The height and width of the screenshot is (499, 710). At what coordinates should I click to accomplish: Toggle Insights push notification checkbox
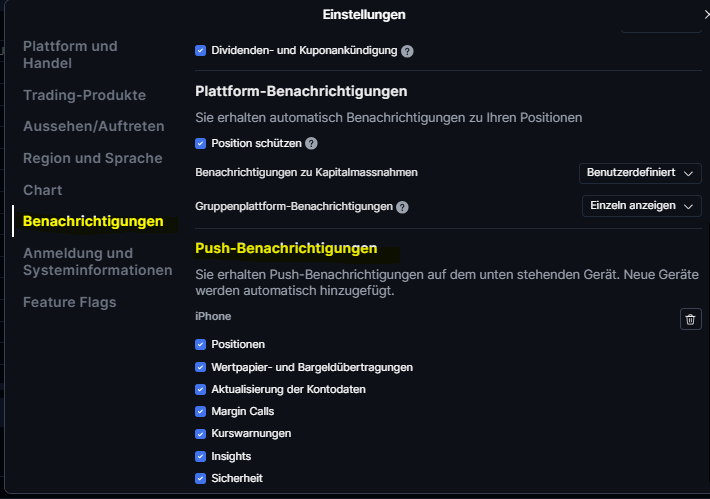201,456
